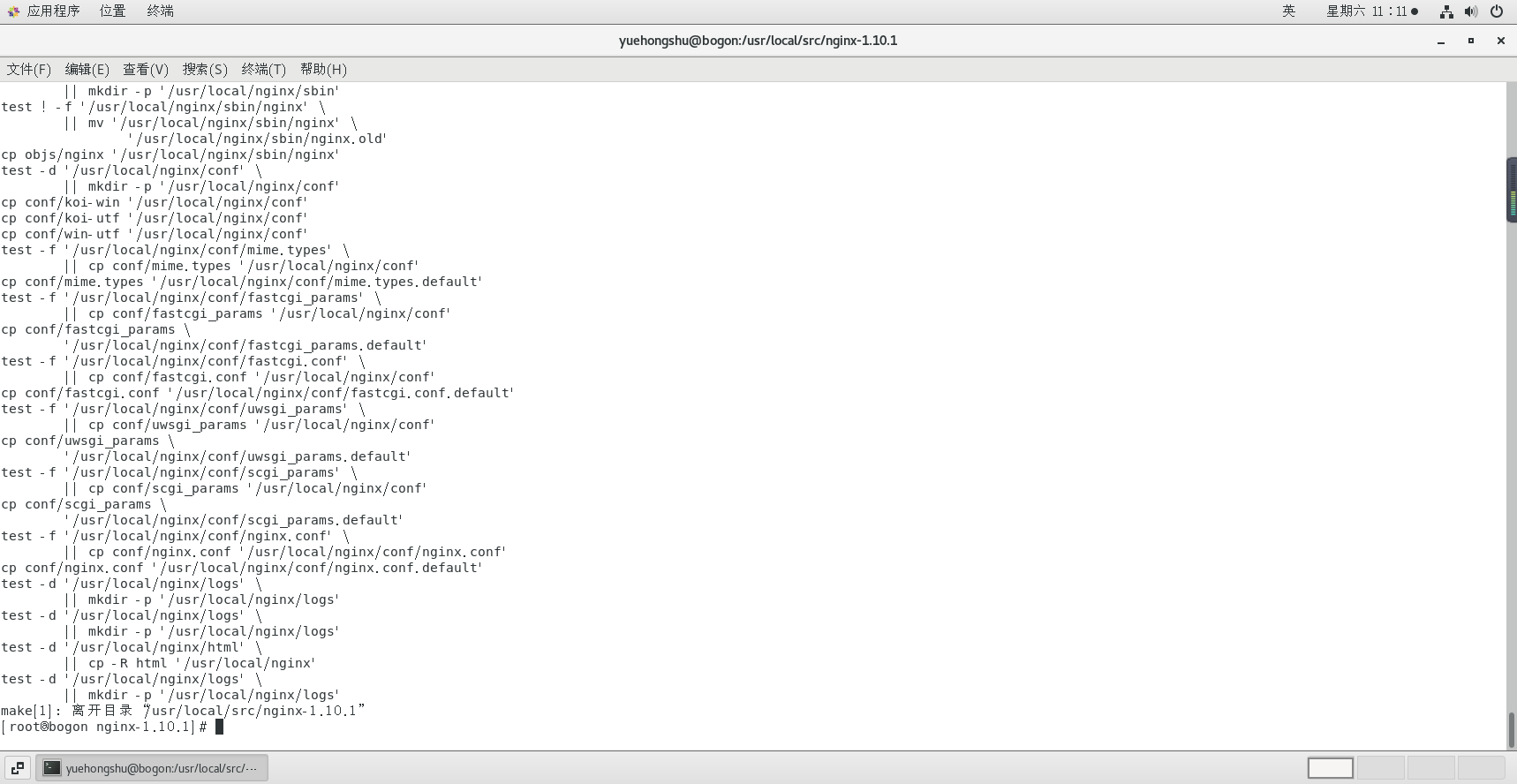Switch to the second workspace in pager
Image resolution: width=1517 pixels, height=784 pixels.
click(x=1380, y=768)
